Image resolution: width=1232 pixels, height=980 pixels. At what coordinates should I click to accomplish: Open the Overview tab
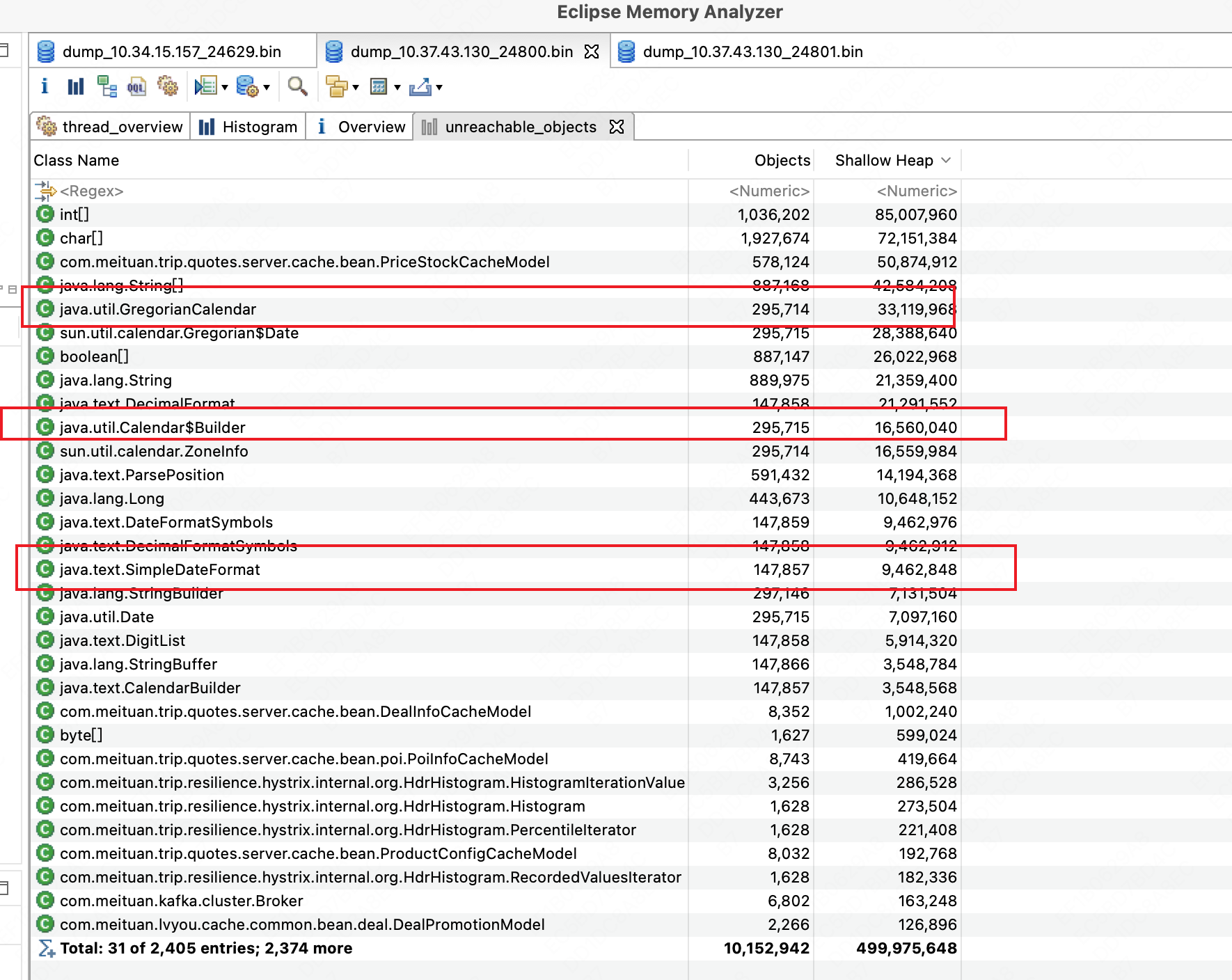(360, 127)
